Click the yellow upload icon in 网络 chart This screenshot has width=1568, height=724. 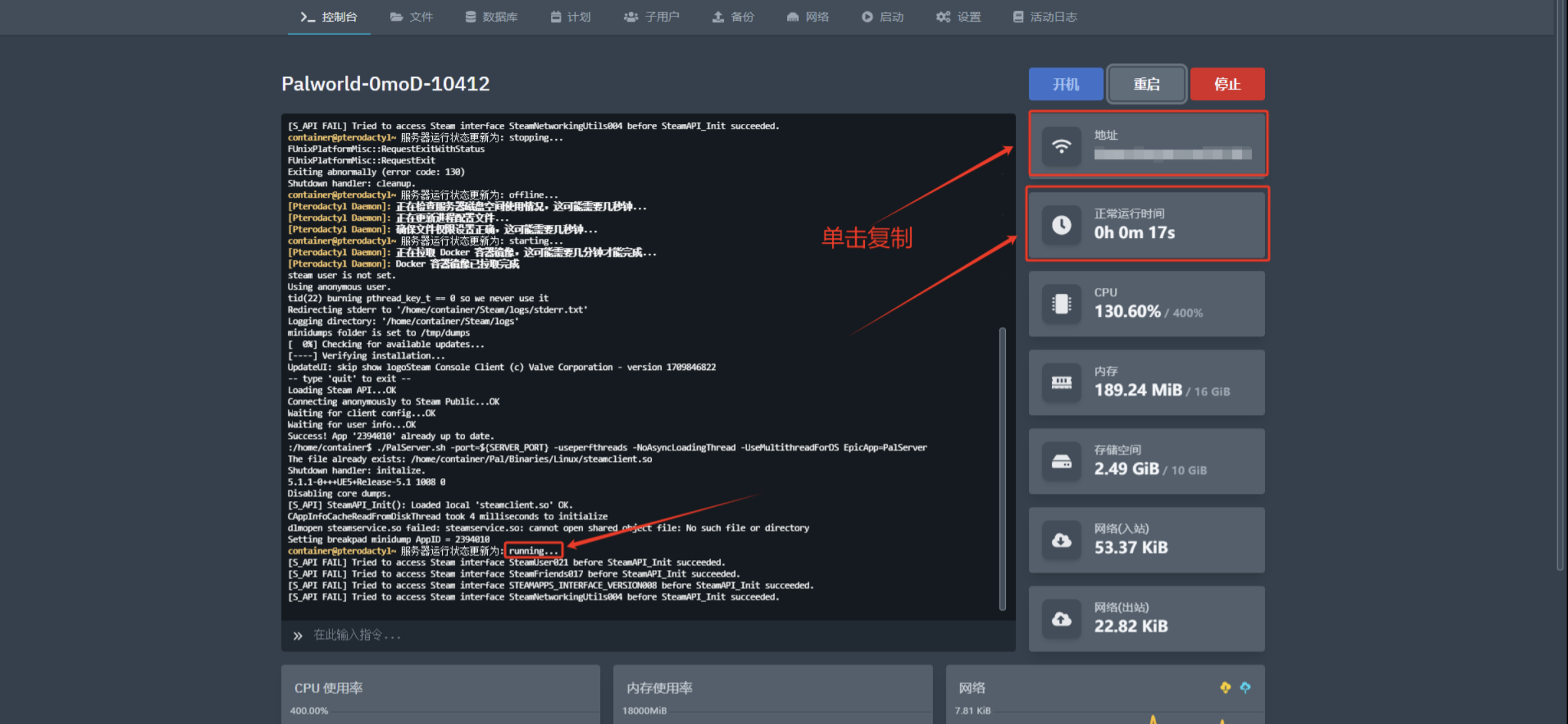(1225, 687)
